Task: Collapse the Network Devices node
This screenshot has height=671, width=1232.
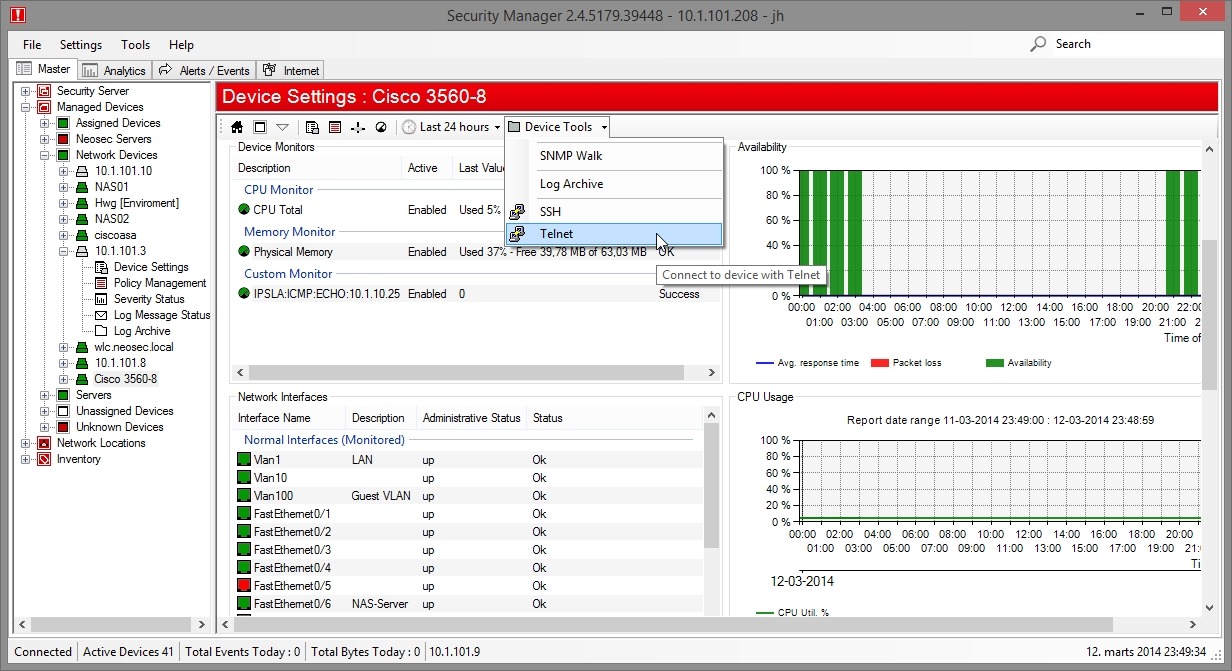Action: [45, 155]
